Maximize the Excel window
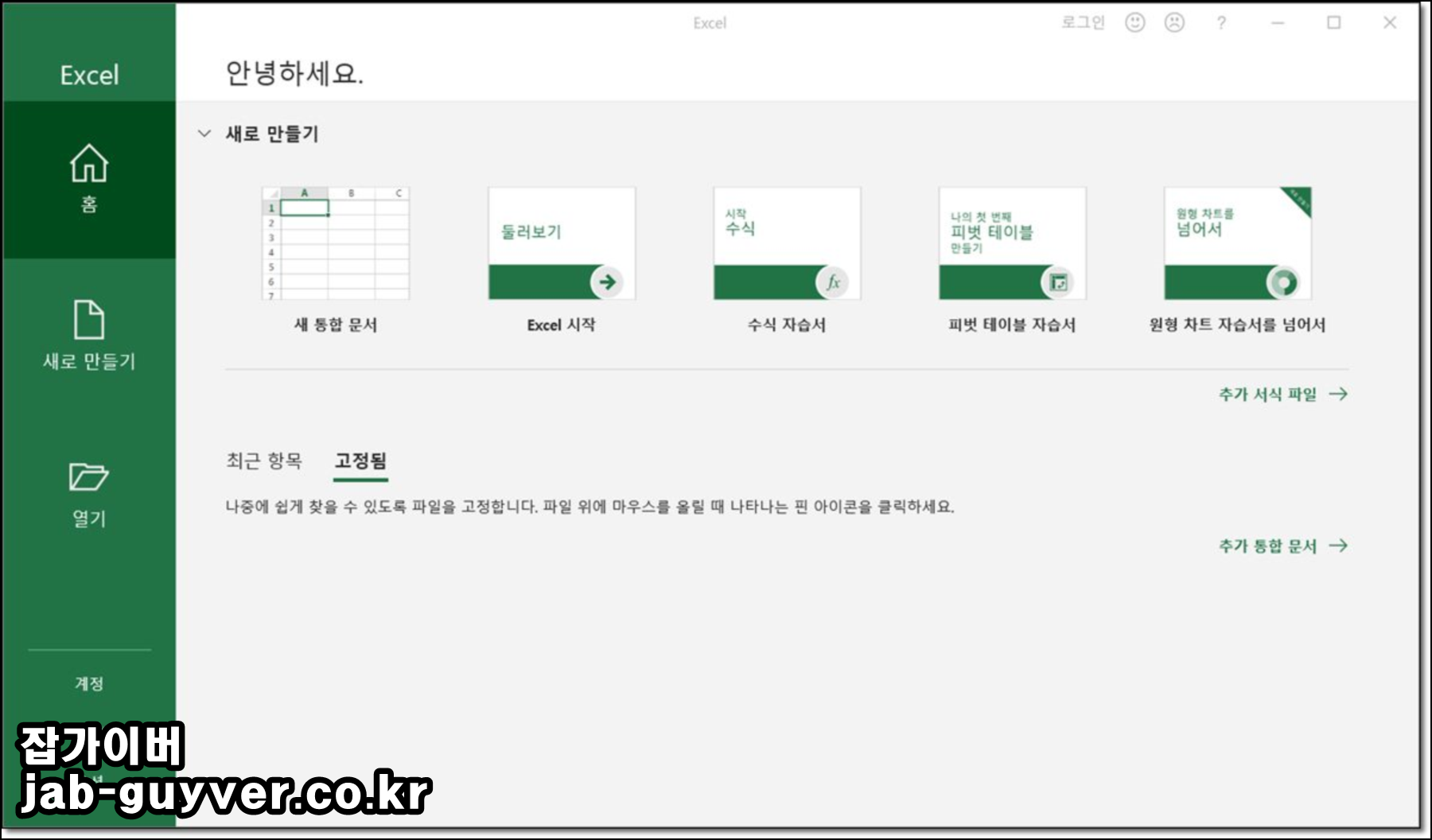Image resolution: width=1432 pixels, height=840 pixels. pyautogui.click(x=1334, y=23)
